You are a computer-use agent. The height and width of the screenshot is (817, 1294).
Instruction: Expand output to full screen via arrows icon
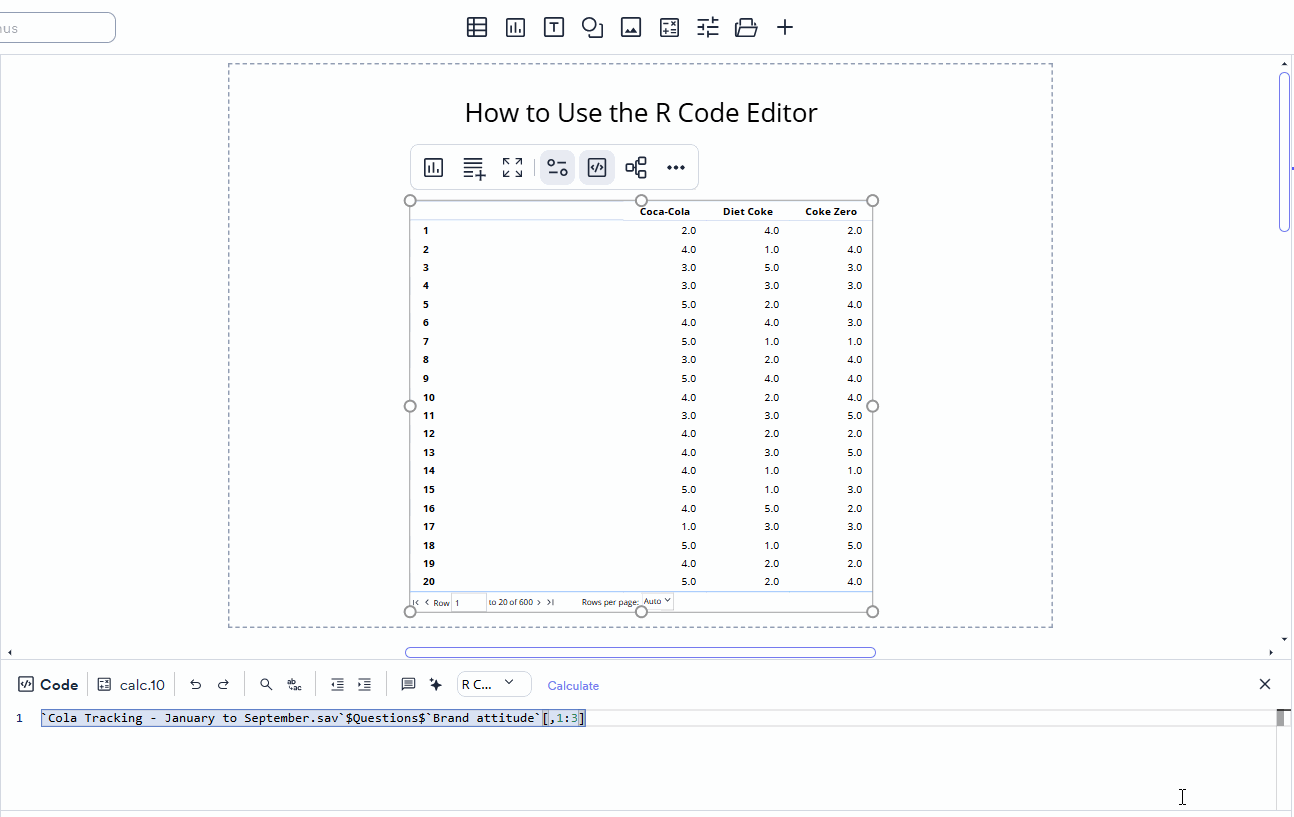pyautogui.click(x=513, y=168)
